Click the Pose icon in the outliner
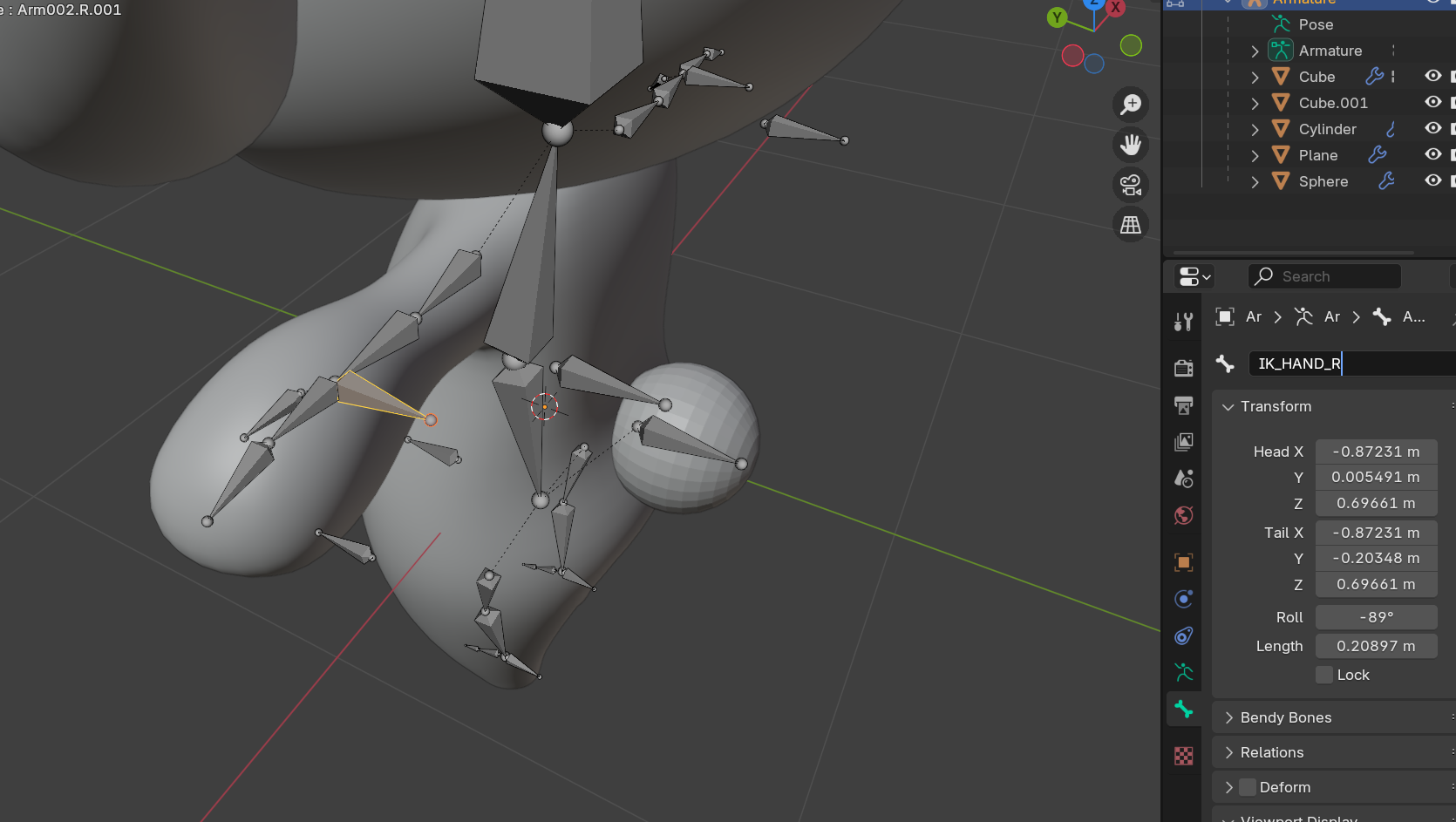This screenshot has width=1456, height=822. click(x=1281, y=24)
